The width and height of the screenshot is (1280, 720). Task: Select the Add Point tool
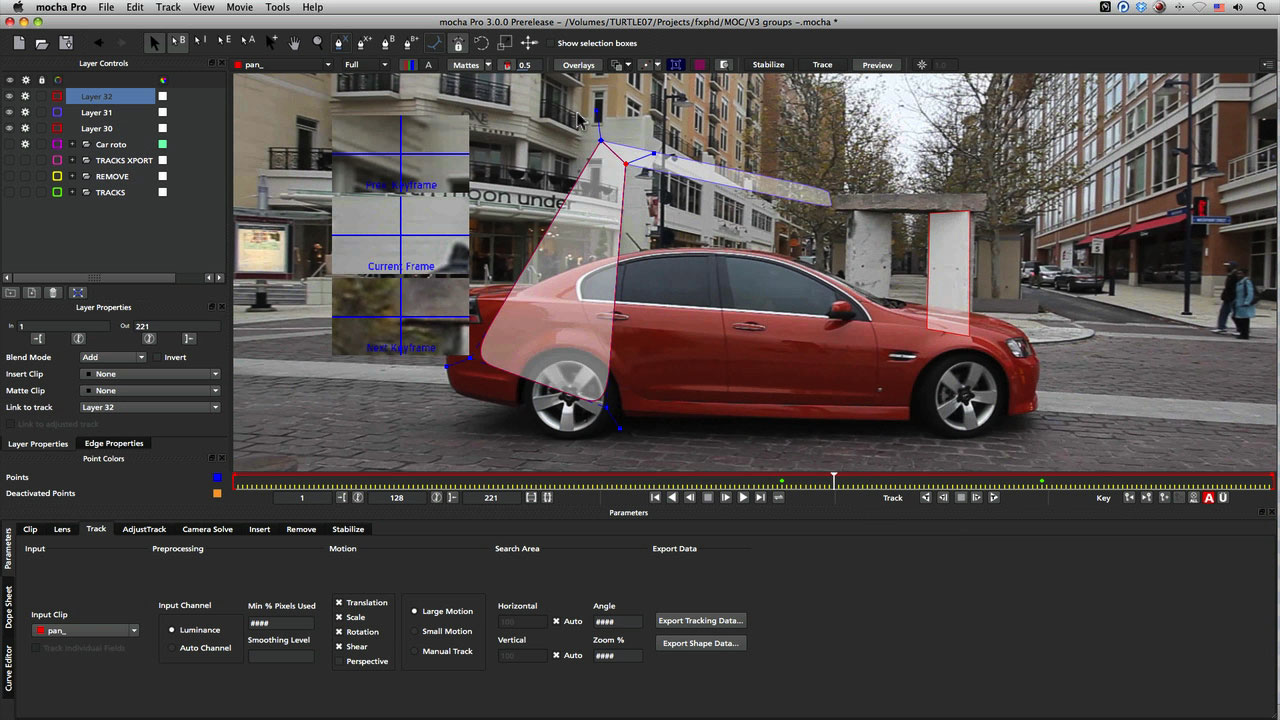(x=270, y=43)
